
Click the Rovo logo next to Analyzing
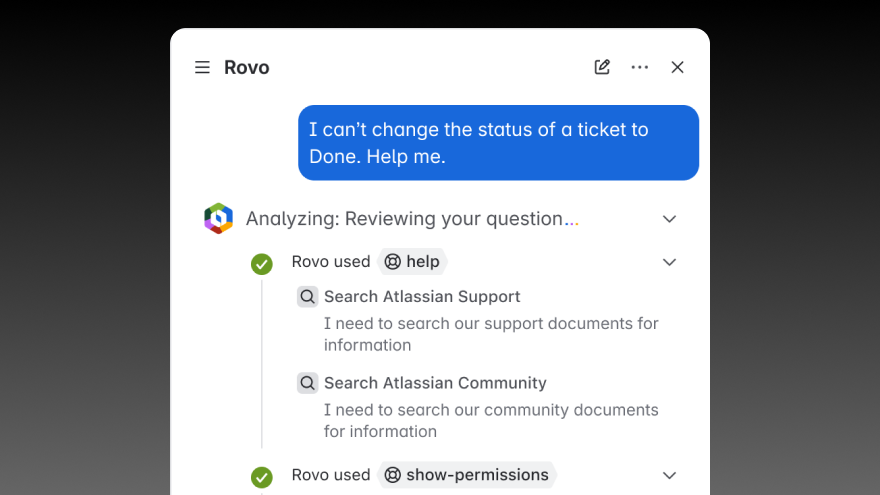point(218,218)
